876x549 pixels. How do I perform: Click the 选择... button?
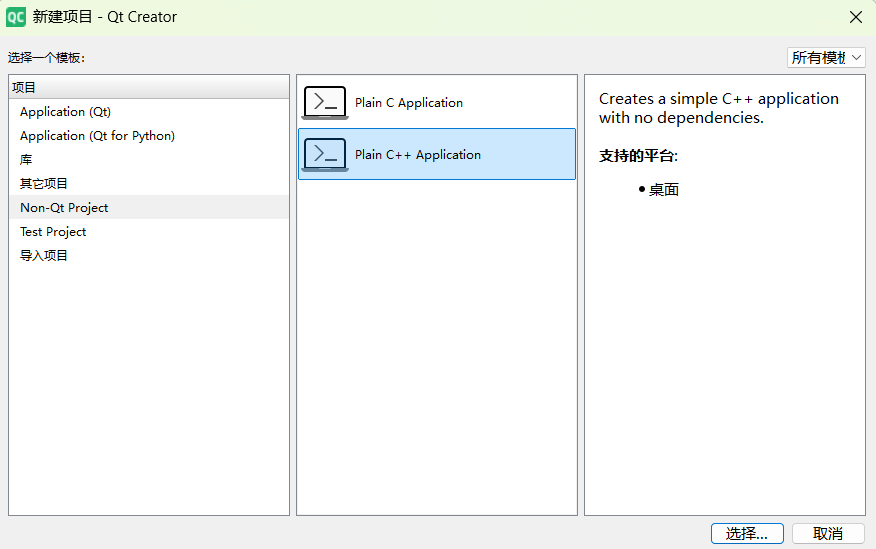coord(747,533)
